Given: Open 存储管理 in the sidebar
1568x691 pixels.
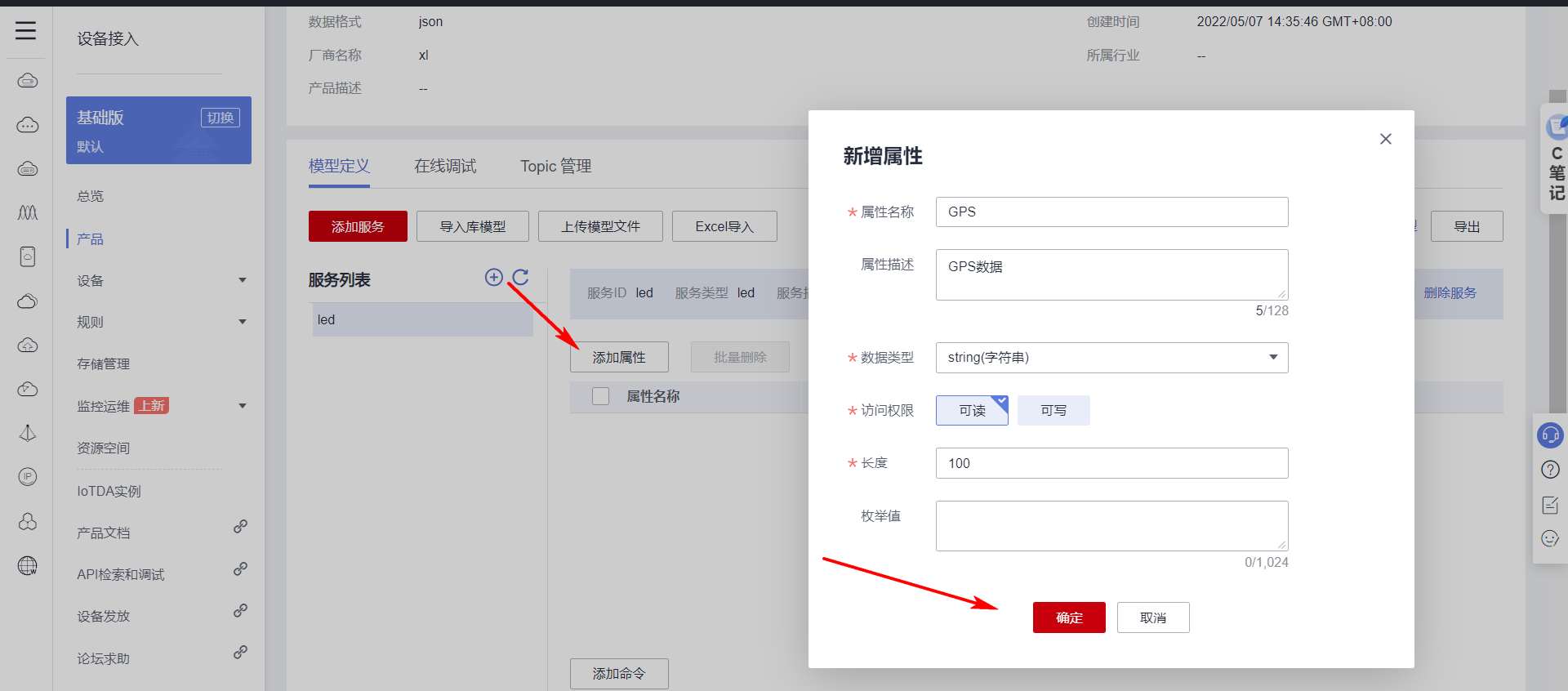Looking at the screenshot, I should click(104, 363).
